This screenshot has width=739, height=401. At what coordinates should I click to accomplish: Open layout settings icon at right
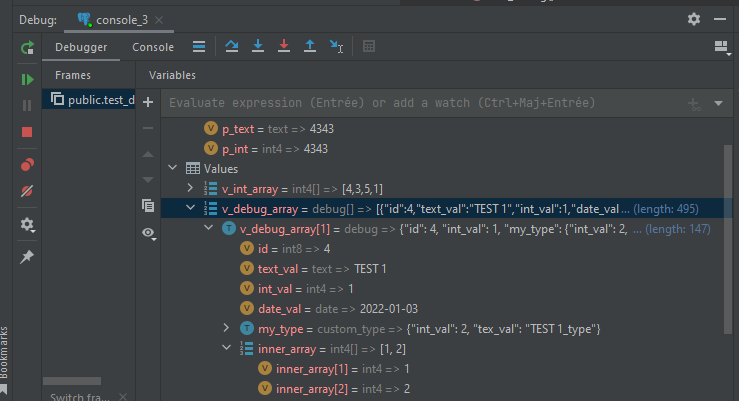click(x=722, y=47)
